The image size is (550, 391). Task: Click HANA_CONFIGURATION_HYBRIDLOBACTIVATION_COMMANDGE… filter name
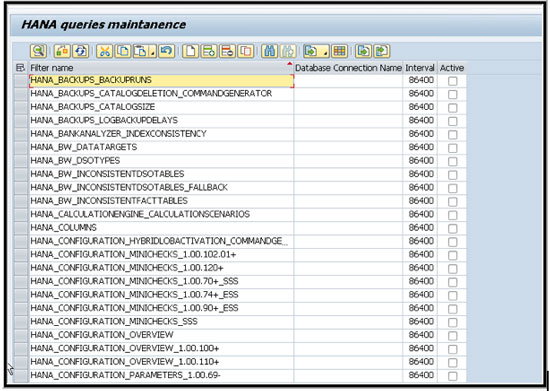(159, 241)
